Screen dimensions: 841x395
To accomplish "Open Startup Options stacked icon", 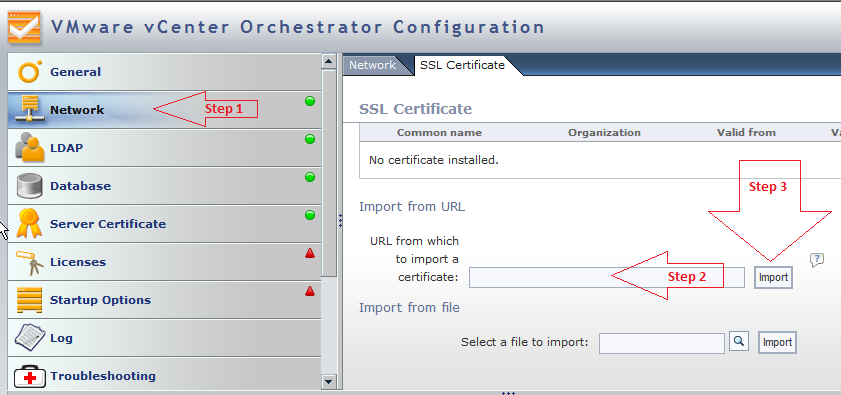I will pos(29,300).
